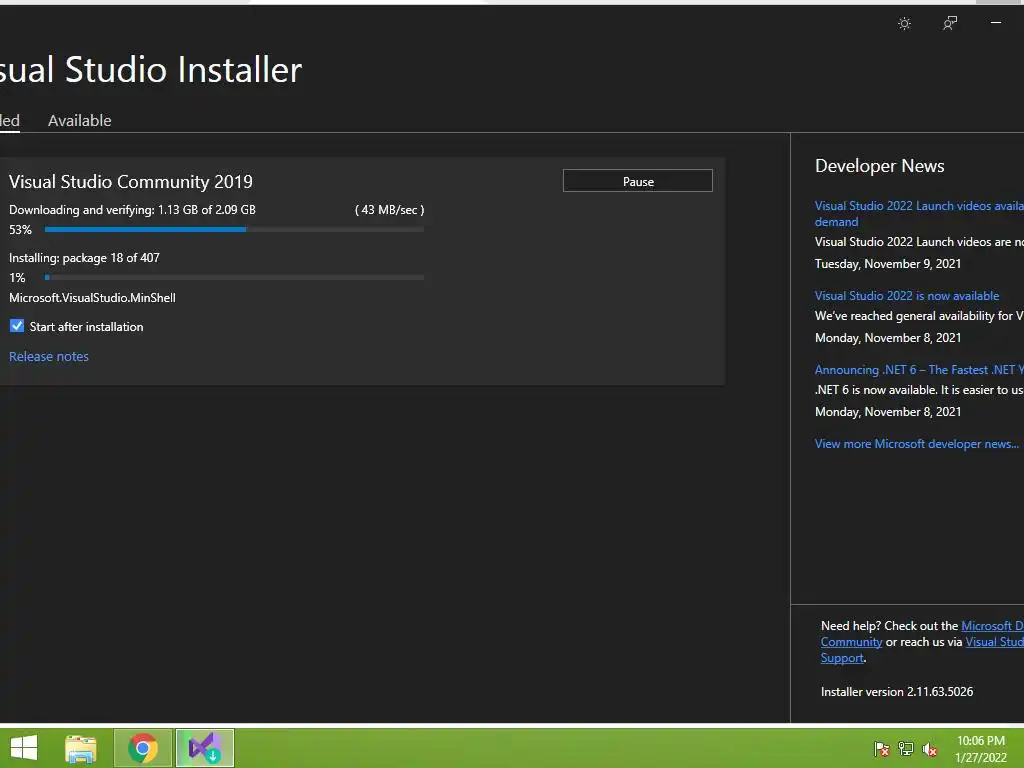
Task: Select the Developer News heading
Action: pyautogui.click(x=880, y=166)
